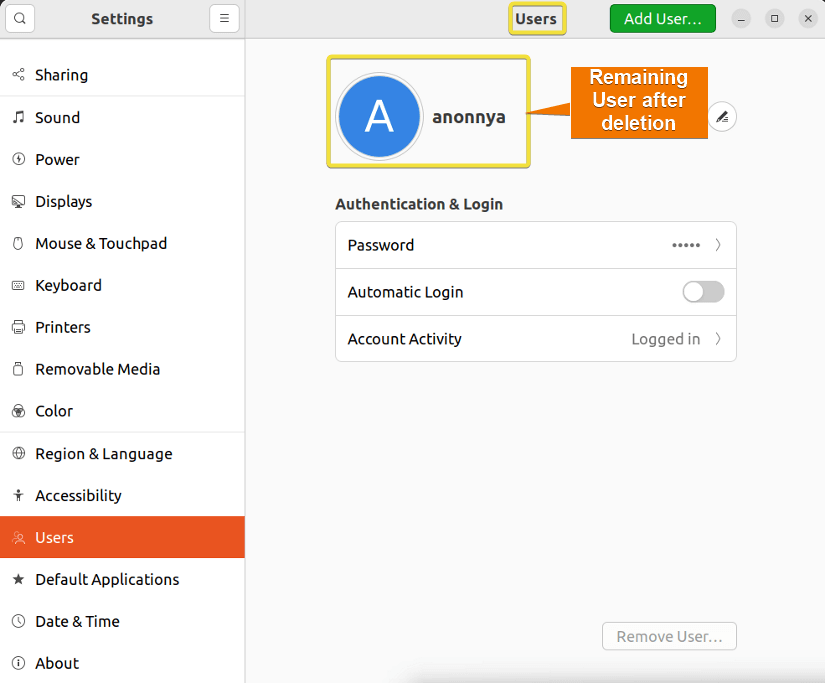Click the Accessibility figure icon

click(x=18, y=495)
